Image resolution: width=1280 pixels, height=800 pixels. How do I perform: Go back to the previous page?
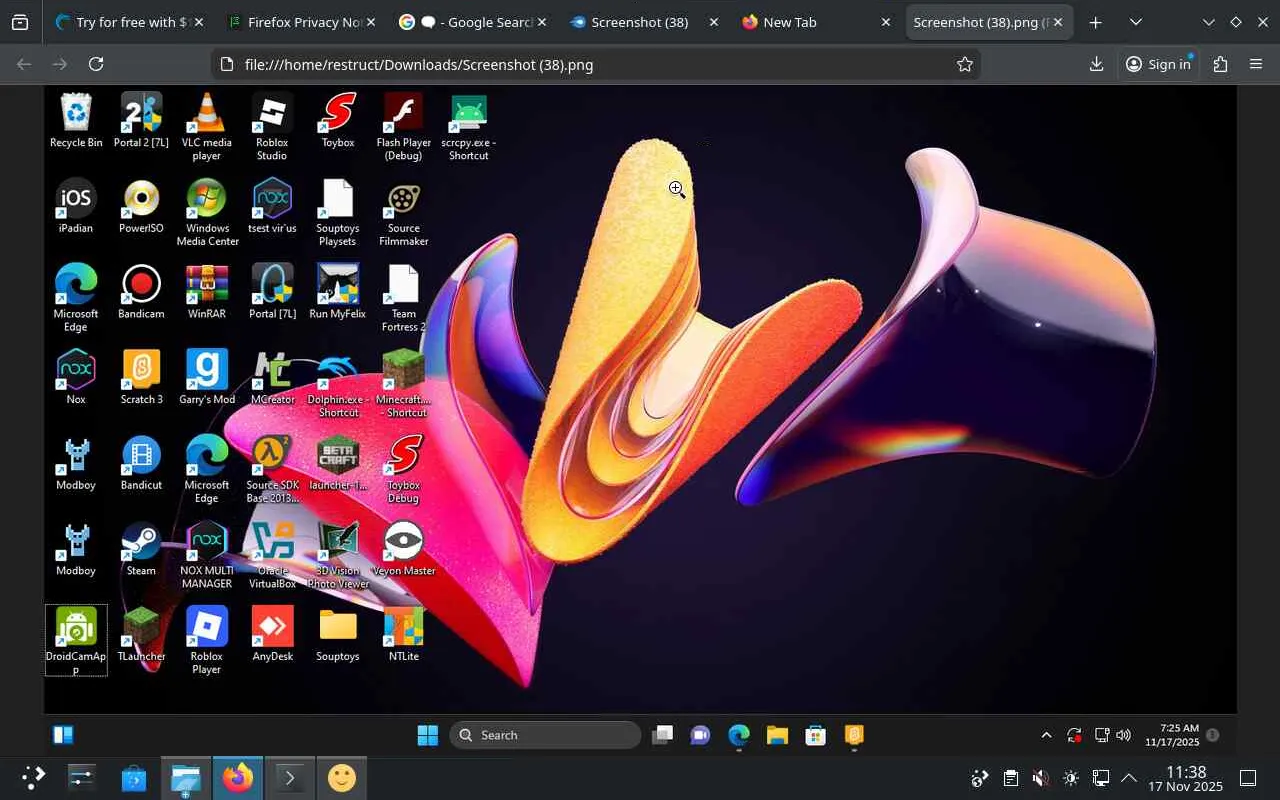coord(24,64)
